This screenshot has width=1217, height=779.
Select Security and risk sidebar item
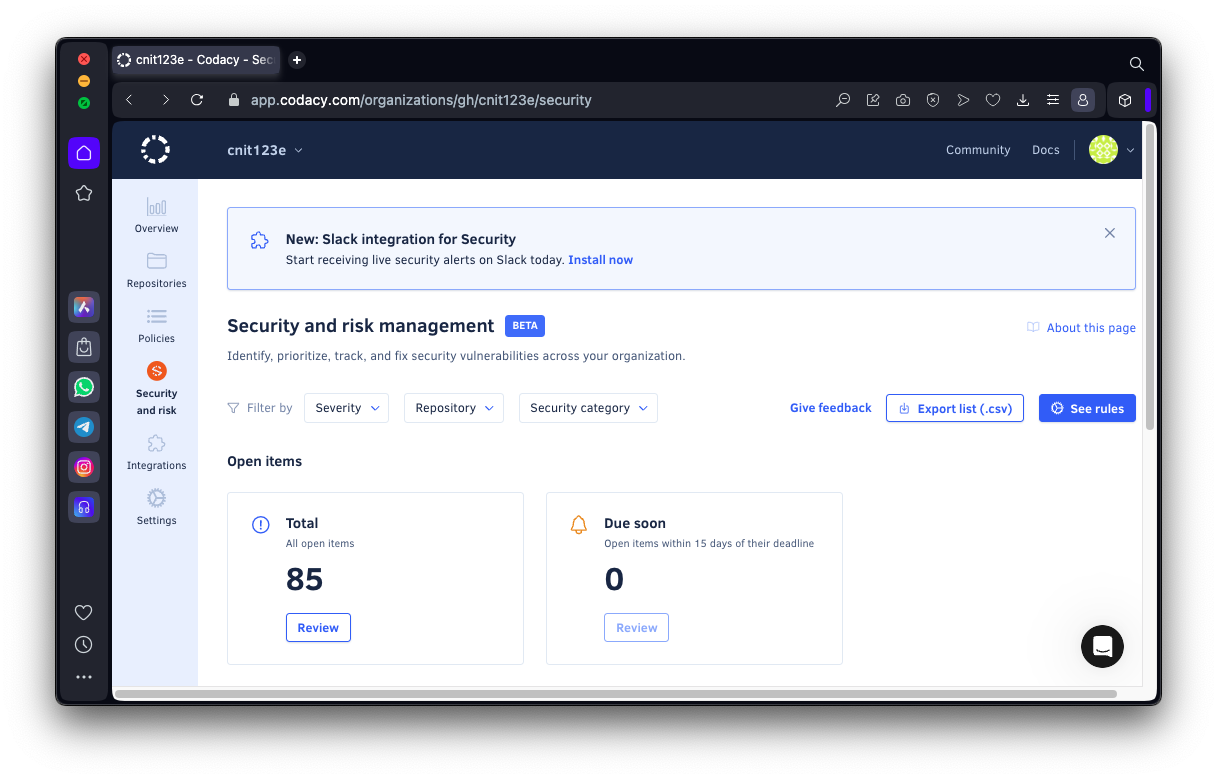(x=156, y=388)
